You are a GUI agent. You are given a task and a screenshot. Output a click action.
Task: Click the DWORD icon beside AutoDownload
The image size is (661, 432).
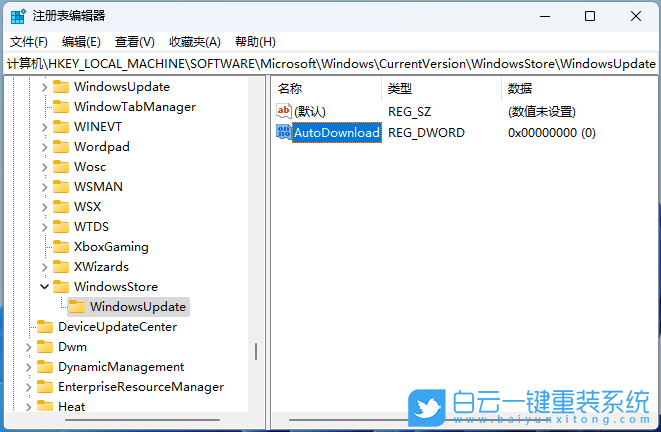pyautogui.click(x=284, y=132)
